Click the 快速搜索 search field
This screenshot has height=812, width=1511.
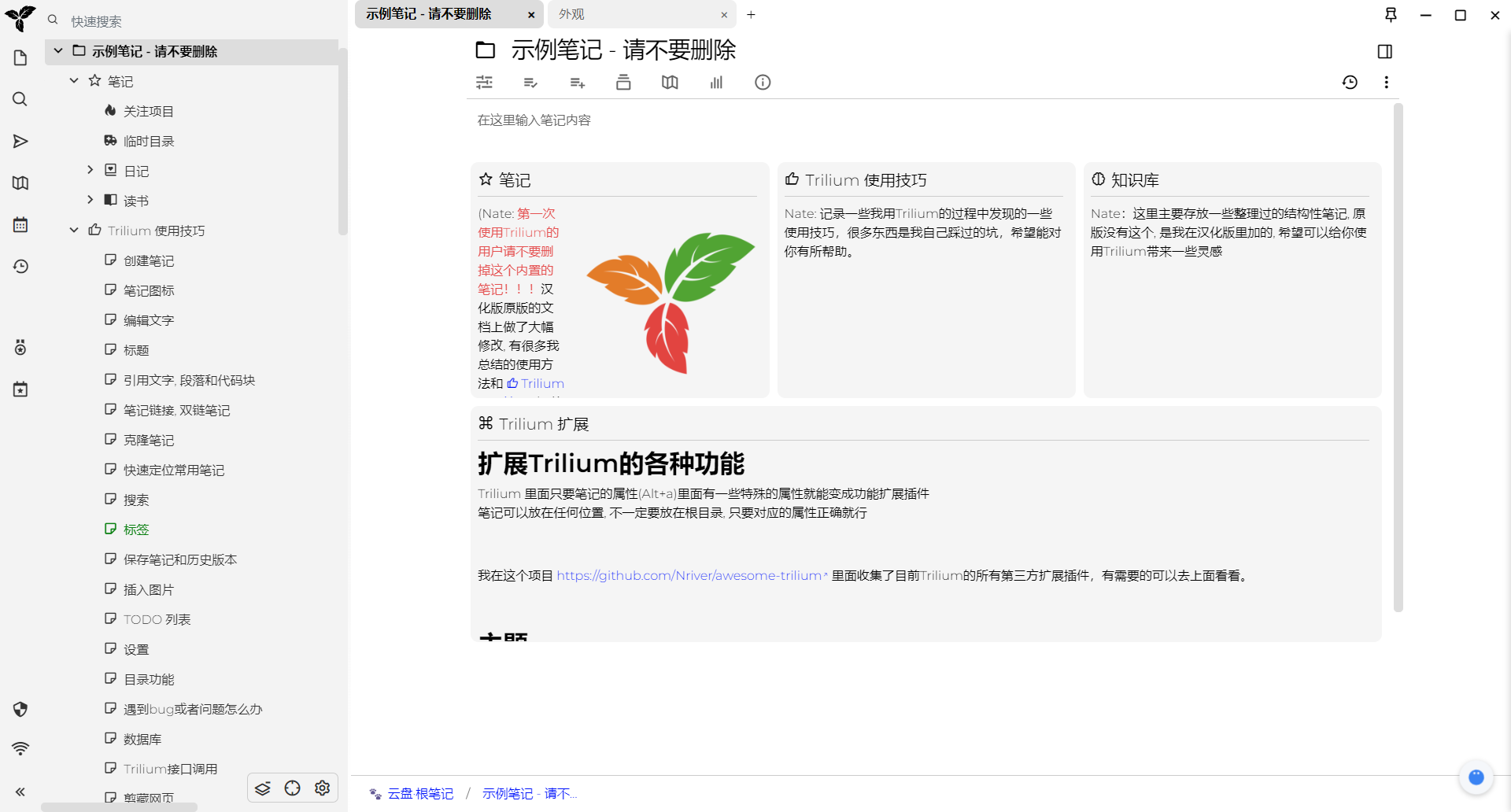[189, 21]
